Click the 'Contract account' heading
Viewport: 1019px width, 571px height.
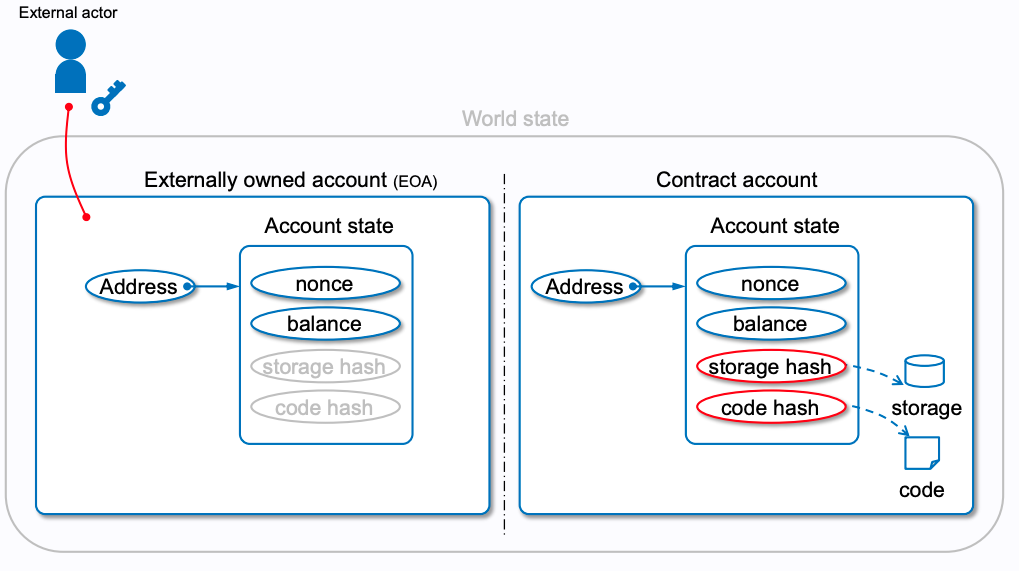point(736,179)
